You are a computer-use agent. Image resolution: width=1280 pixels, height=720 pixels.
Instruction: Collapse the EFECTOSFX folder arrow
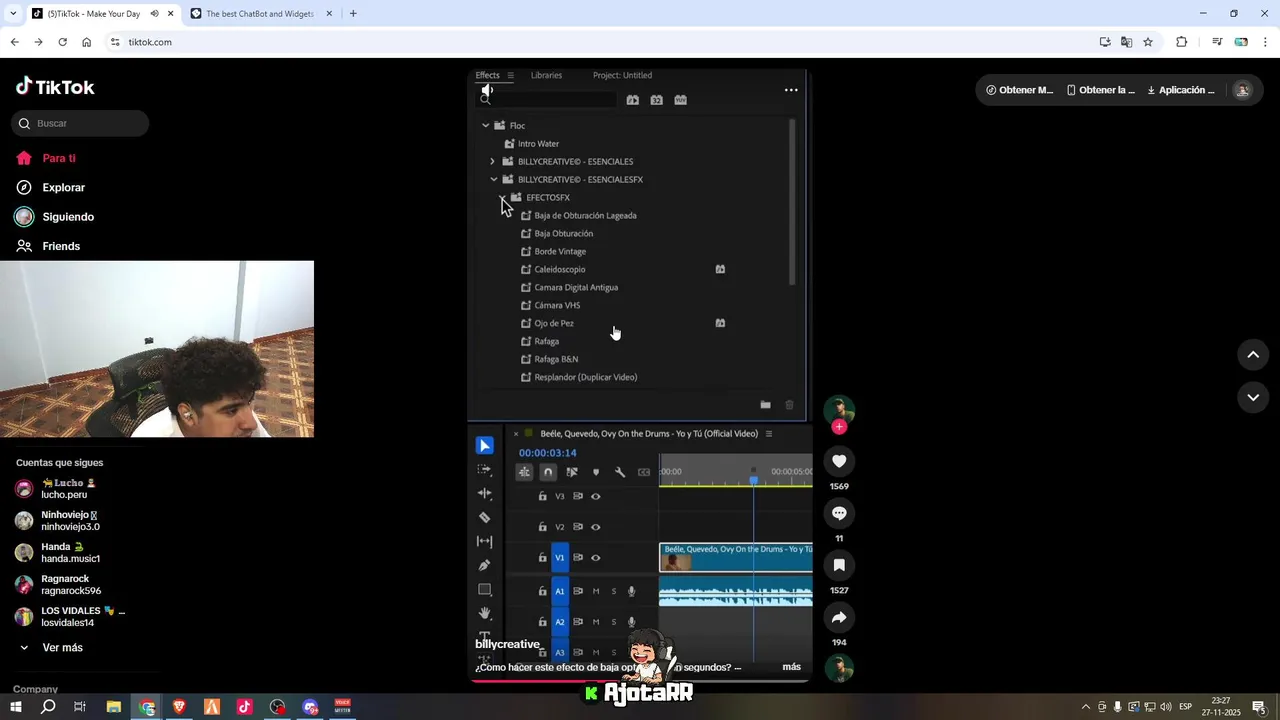(504, 197)
